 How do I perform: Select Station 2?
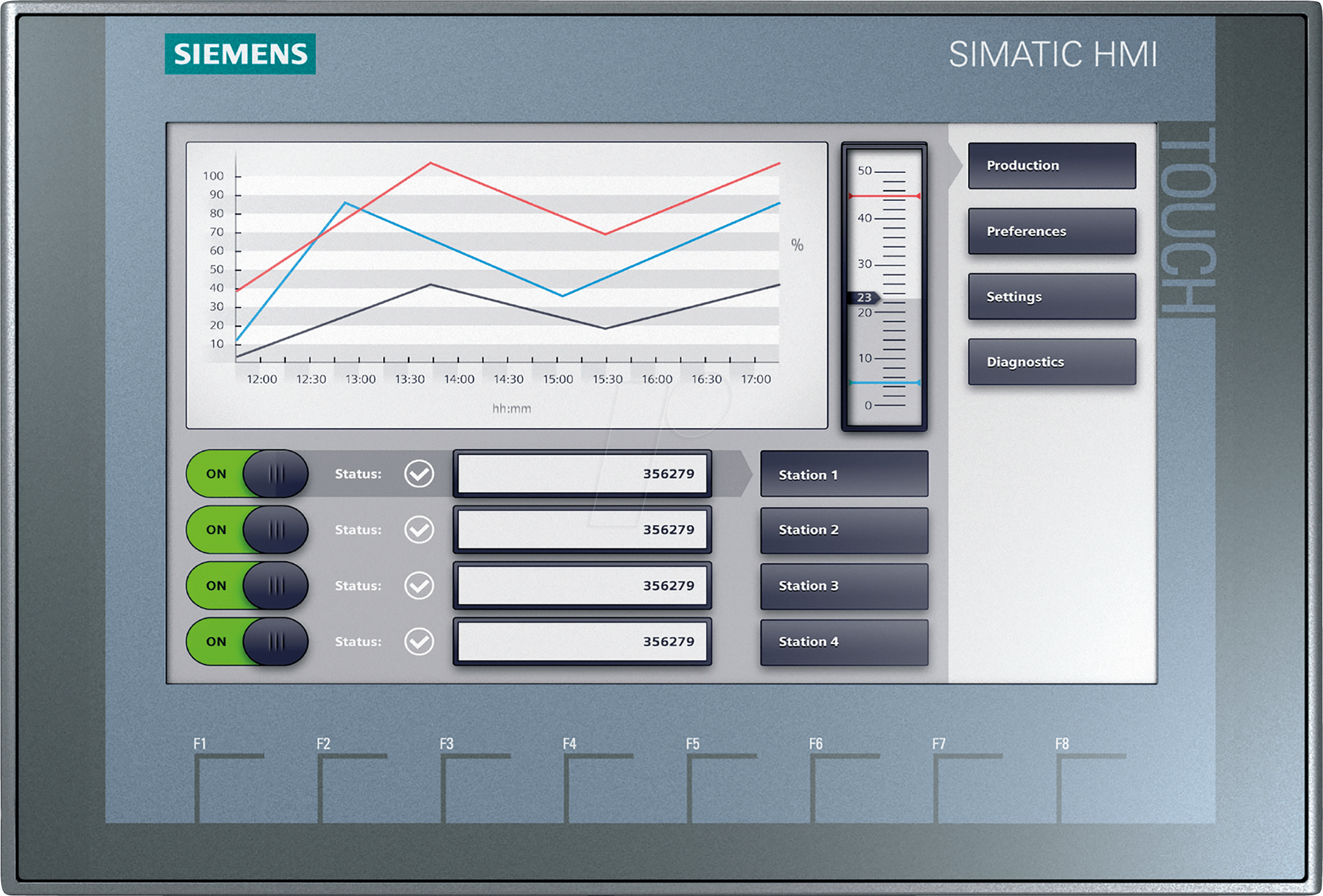pos(844,530)
